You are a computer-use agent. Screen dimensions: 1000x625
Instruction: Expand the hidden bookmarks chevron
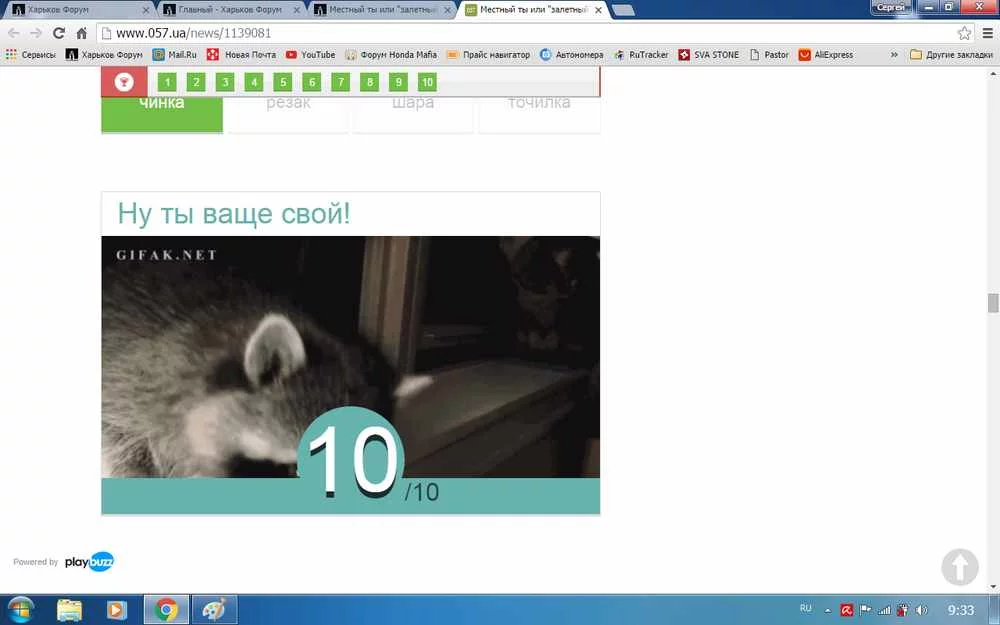coord(894,55)
